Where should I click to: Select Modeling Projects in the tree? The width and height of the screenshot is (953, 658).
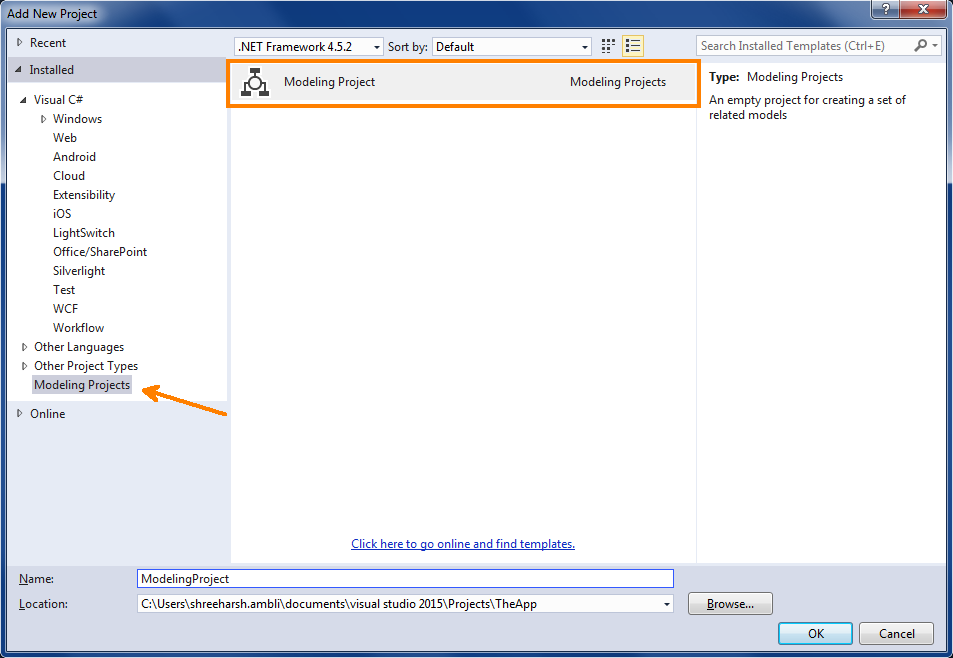click(82, 385)
